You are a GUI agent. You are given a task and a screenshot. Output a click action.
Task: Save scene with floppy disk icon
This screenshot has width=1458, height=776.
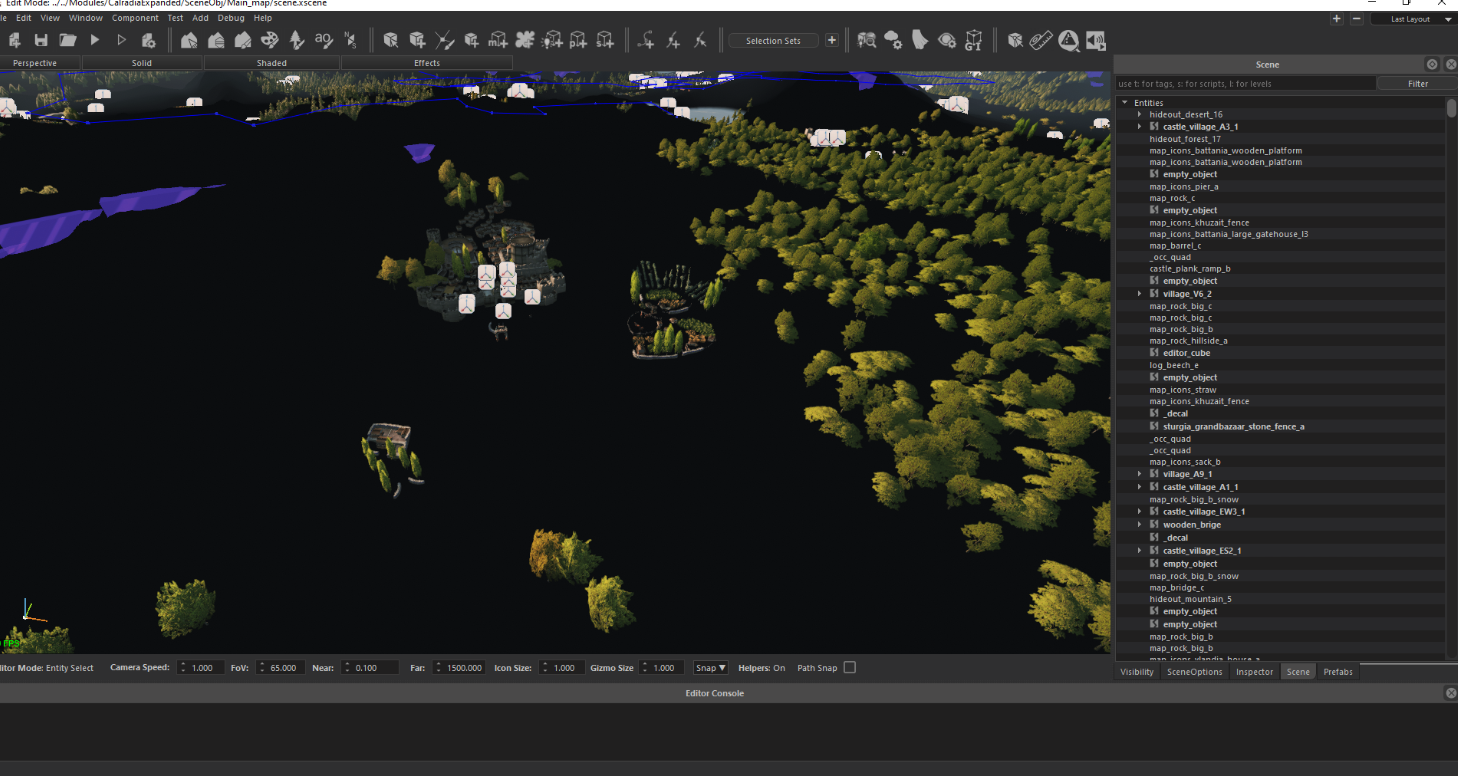pos(41,40)
